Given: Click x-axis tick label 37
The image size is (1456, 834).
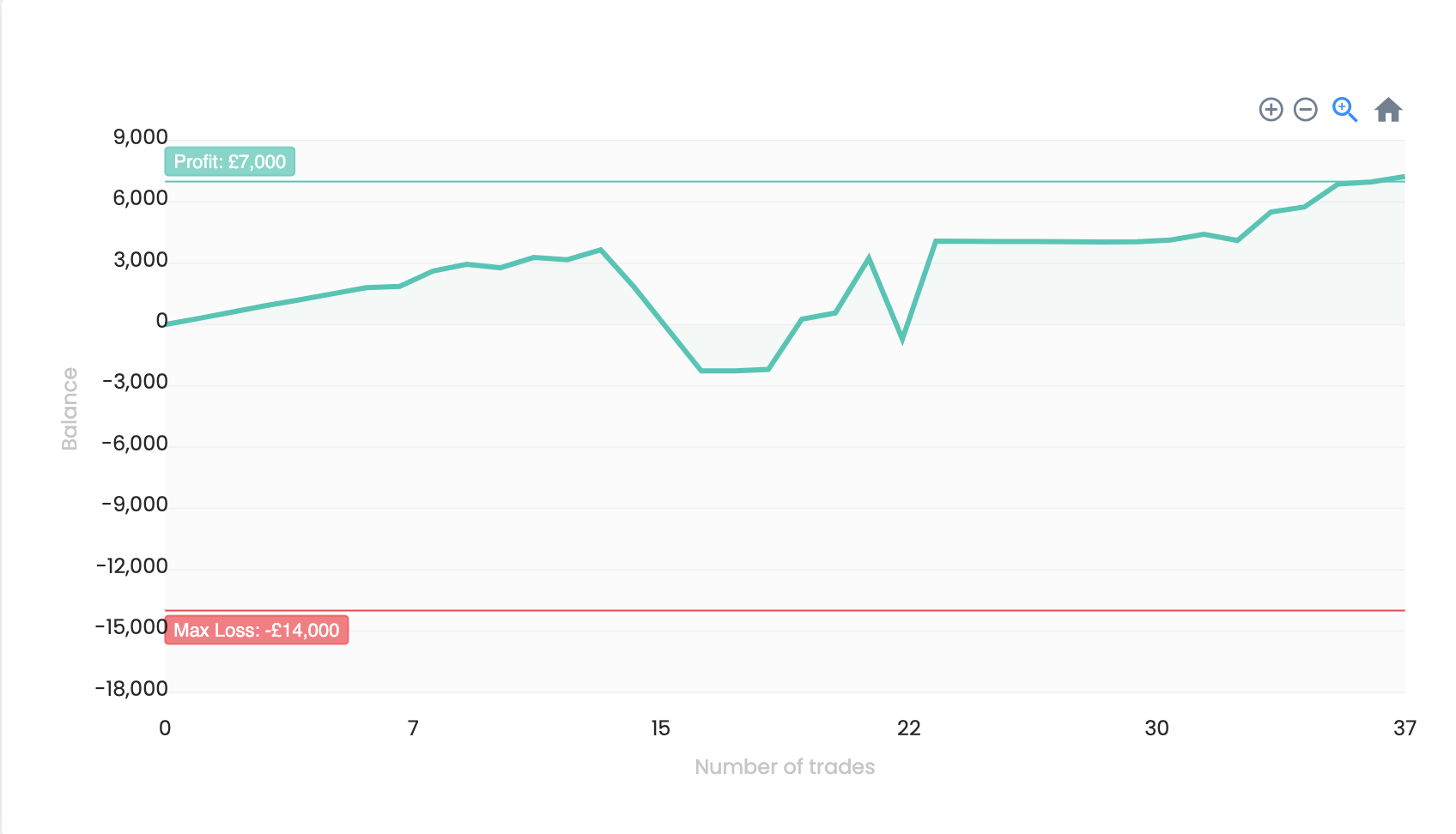Looking at the screenshot, I should pyautogui.click(x=1404, y=728).
